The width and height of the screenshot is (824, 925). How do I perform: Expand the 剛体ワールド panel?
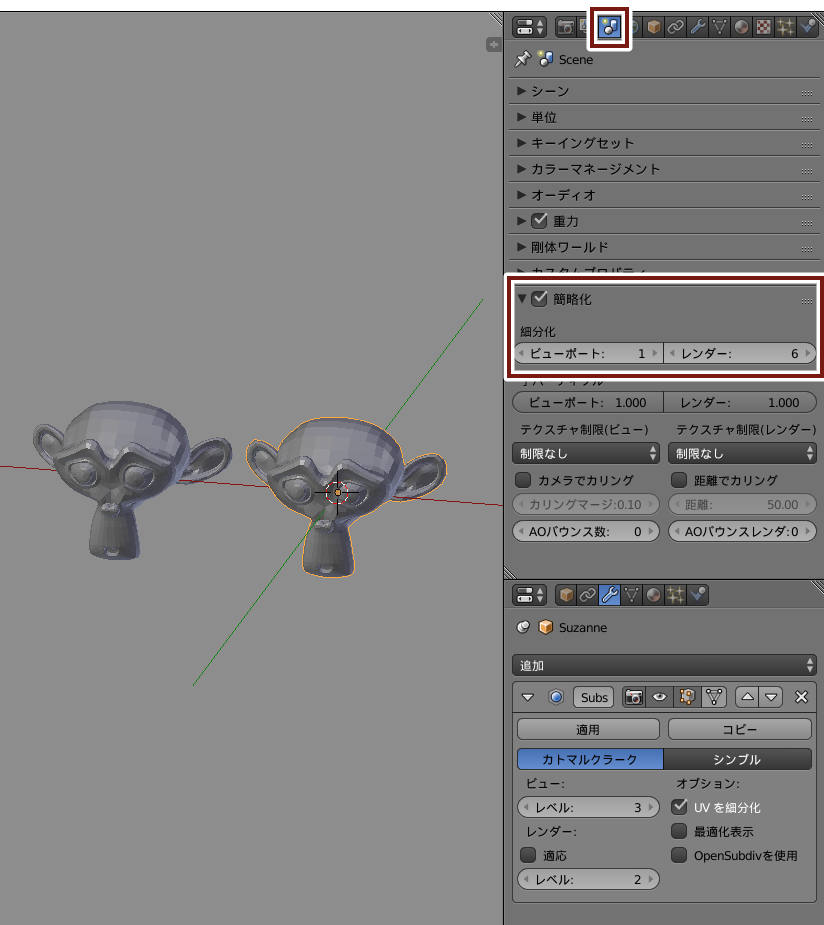pyautogui.click(x=521, y=247)
